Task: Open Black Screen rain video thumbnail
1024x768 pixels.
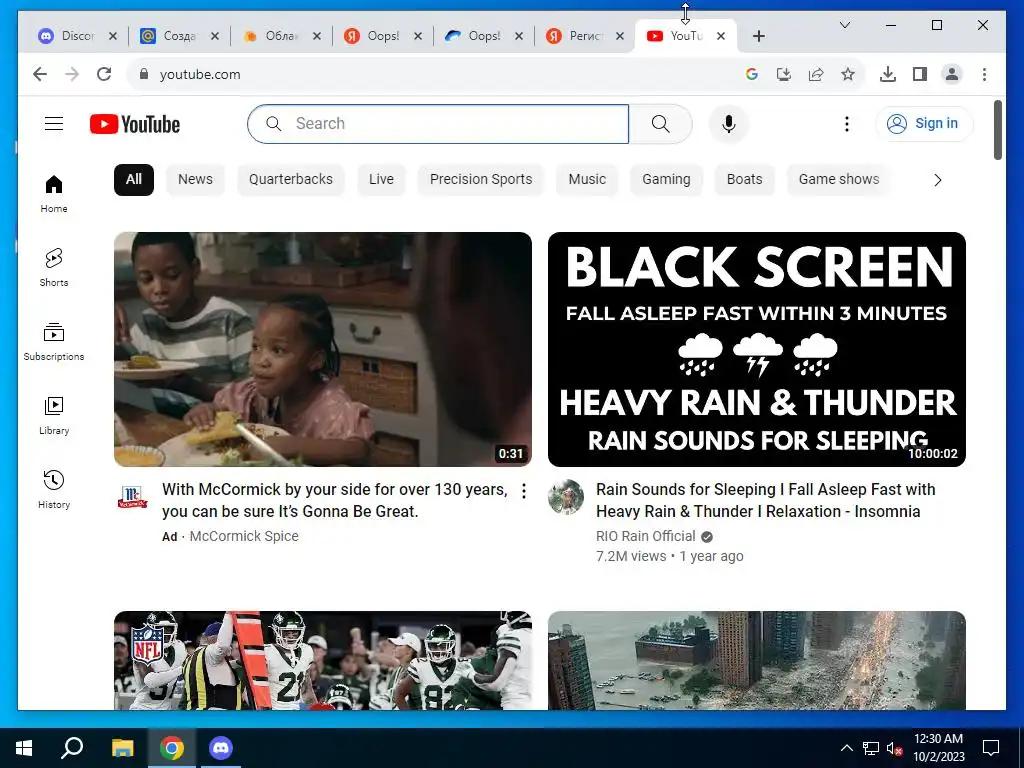Action: [x=756, y=349]
